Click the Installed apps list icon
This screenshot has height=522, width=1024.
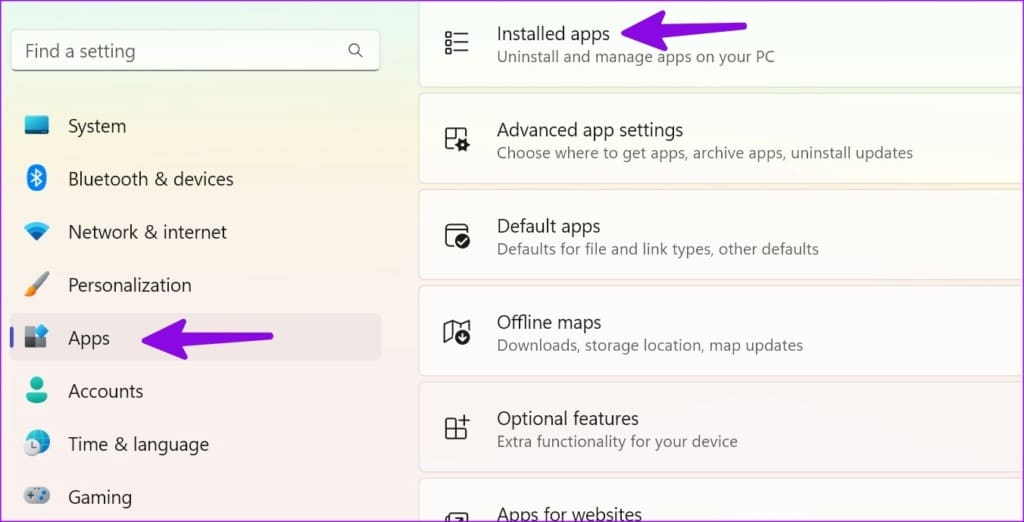point(456,42)
